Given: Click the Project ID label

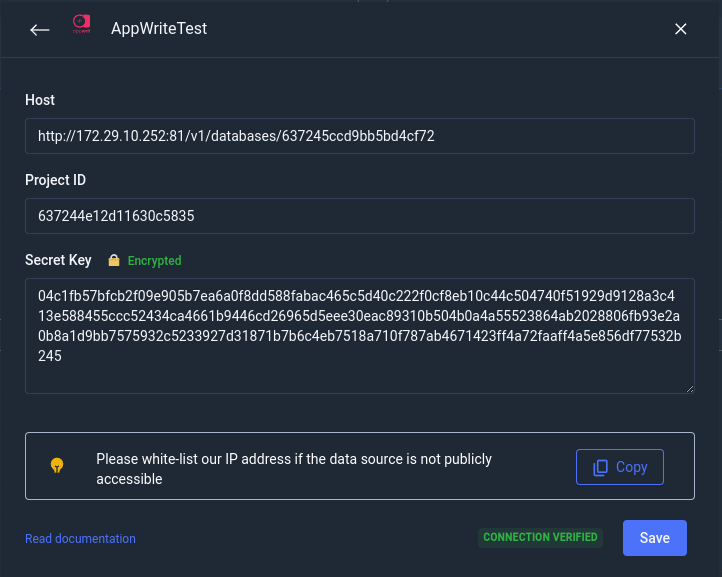Looking at the screenshot, I should (55, 180).
